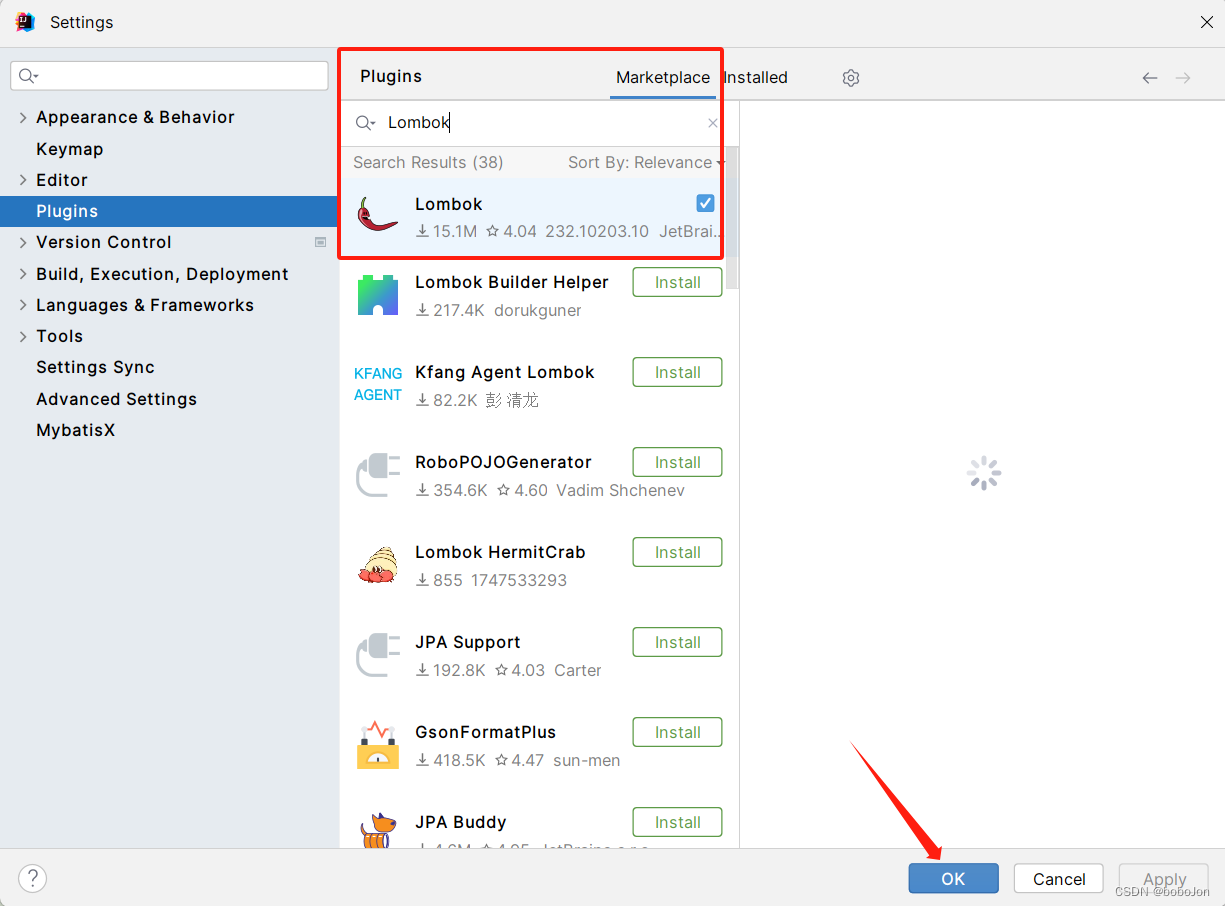
Task: Select the Lombok plugin name text
Action: coord(449,204)
